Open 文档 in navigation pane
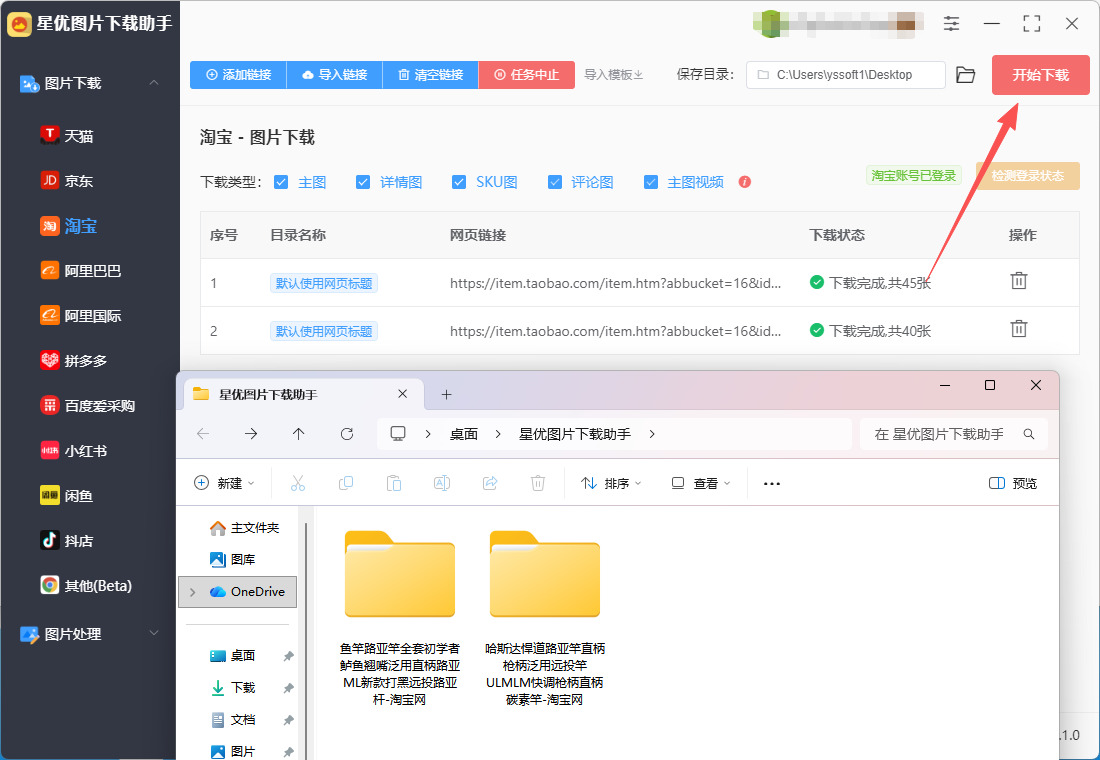This screenshot has height=760, width=1100. (x=233, y=719)
